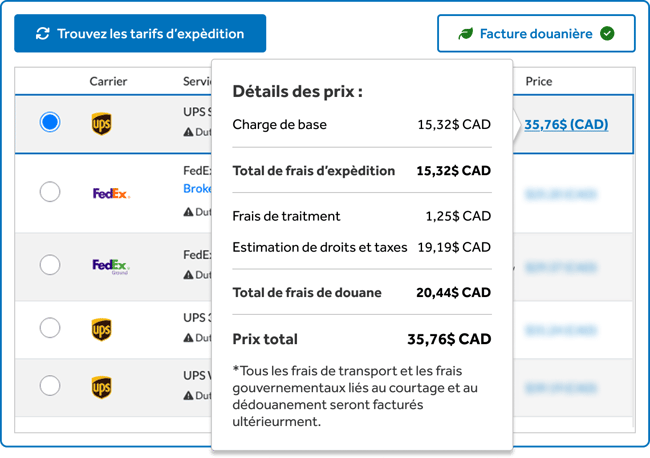Viewport: 650px width, 458px height.
Task: Click the Prix total label
Action: (265, 339)
